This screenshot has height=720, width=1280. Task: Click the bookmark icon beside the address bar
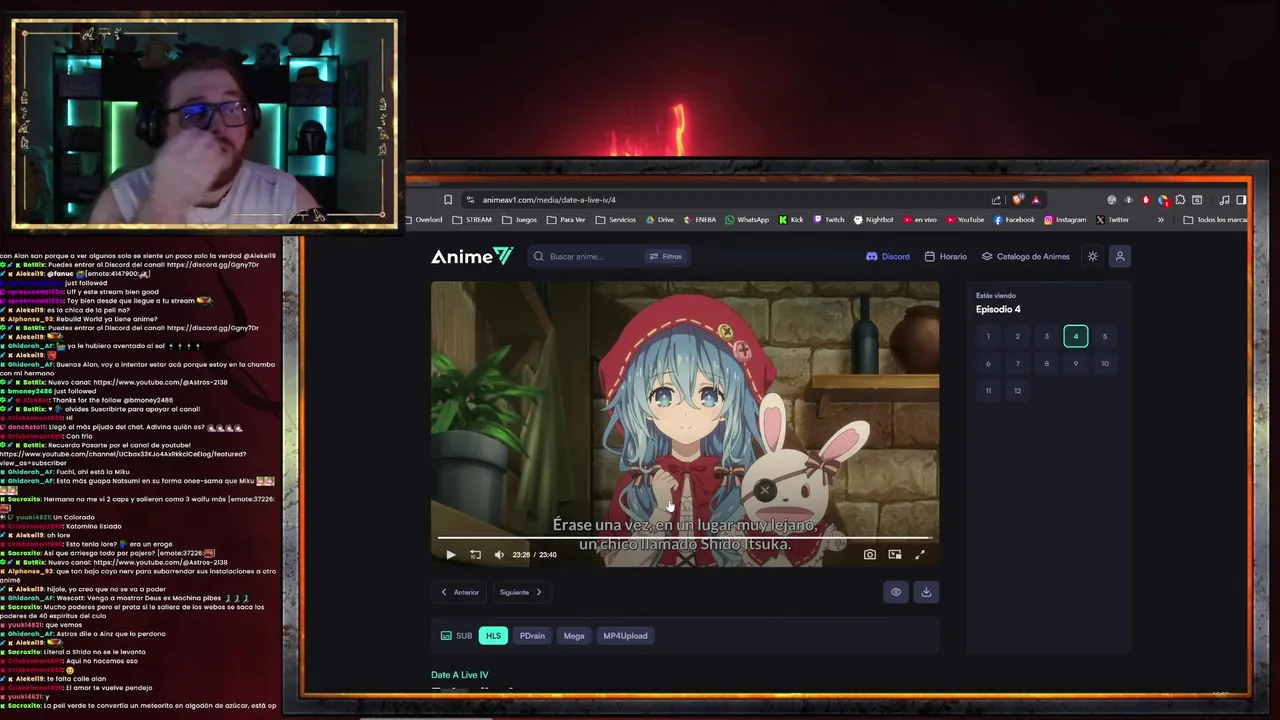point(448,200)
